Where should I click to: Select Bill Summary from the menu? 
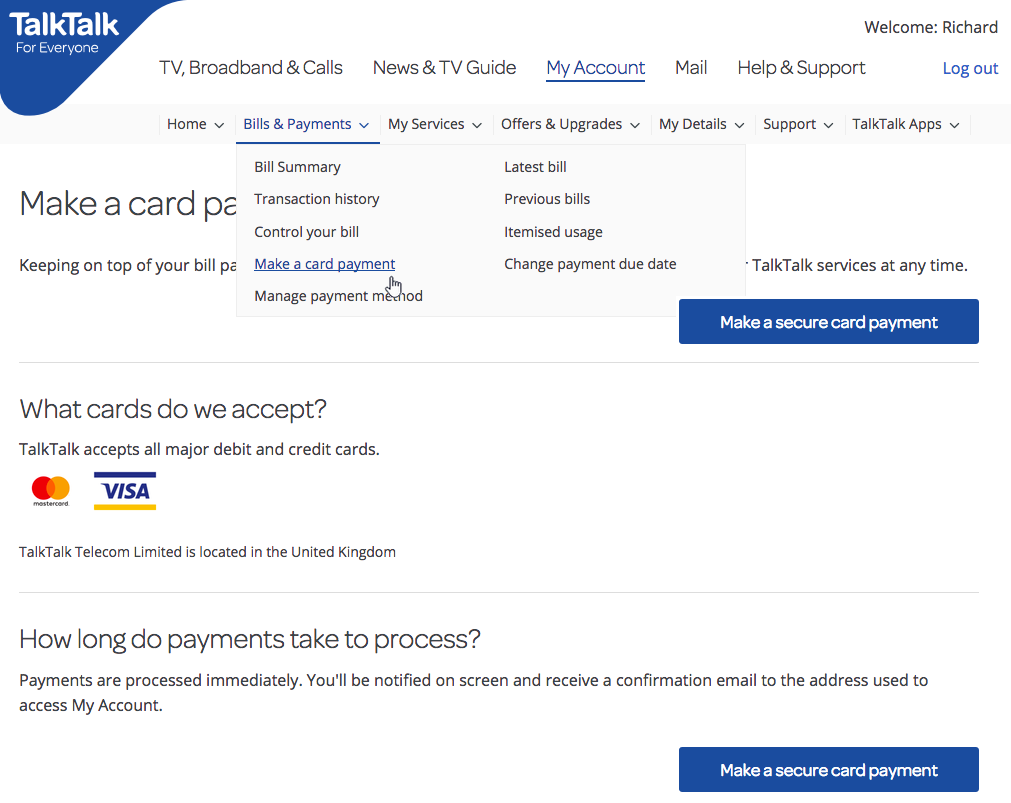coord(297,167)
